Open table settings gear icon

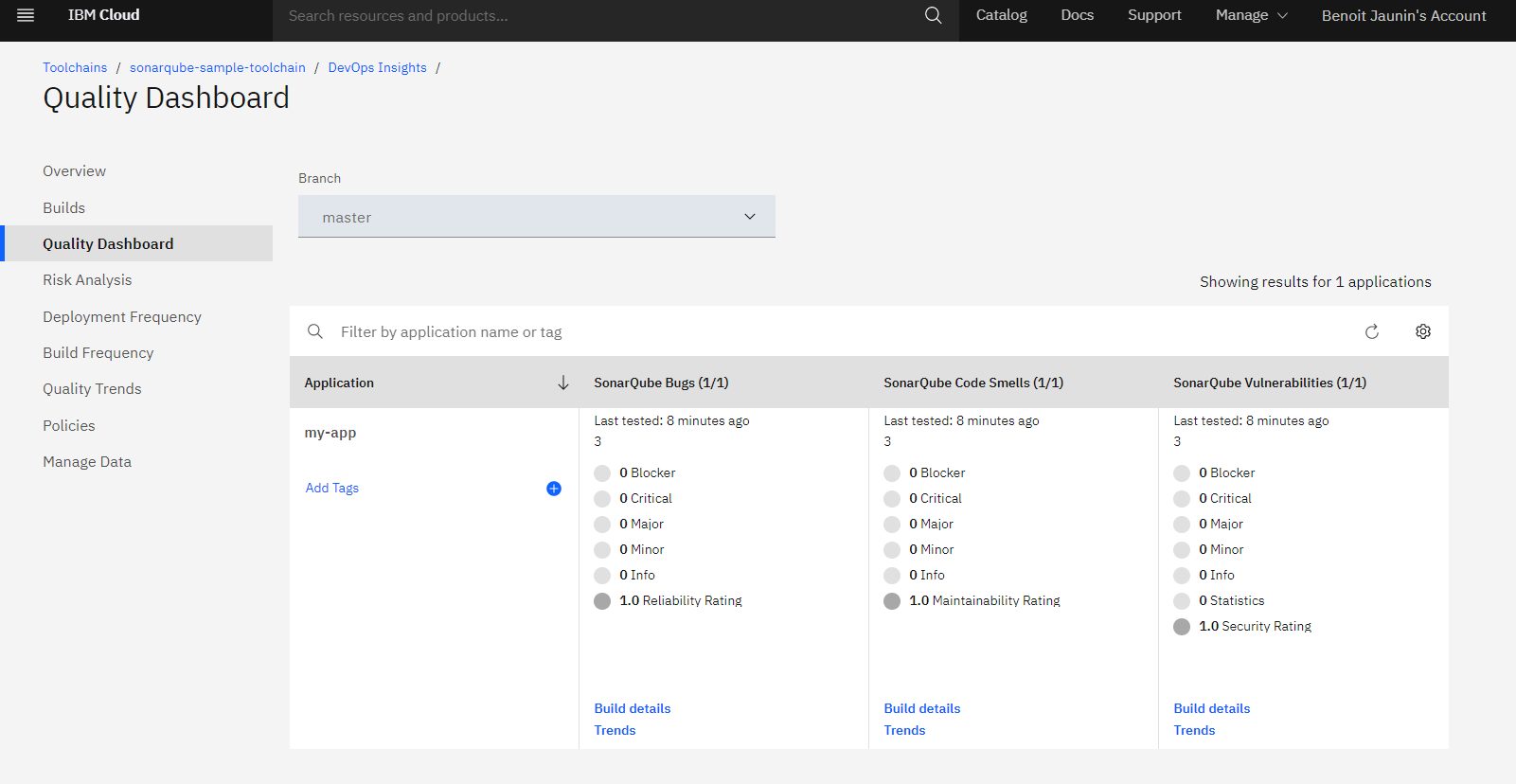point(1423,331)
